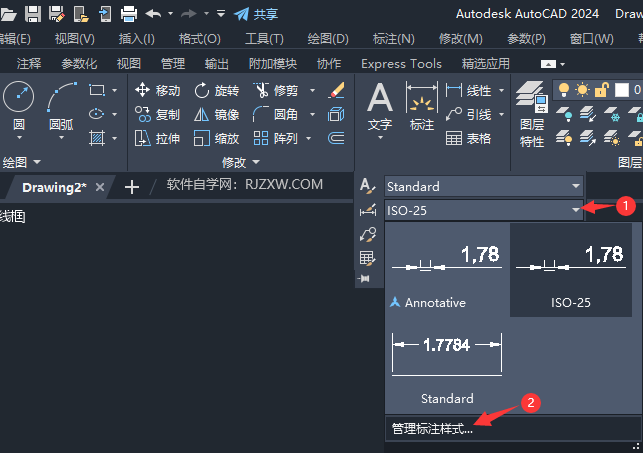Click the 标注 dimension tool
Viewport: 643px width, 453px height.
tap(422, 107)
